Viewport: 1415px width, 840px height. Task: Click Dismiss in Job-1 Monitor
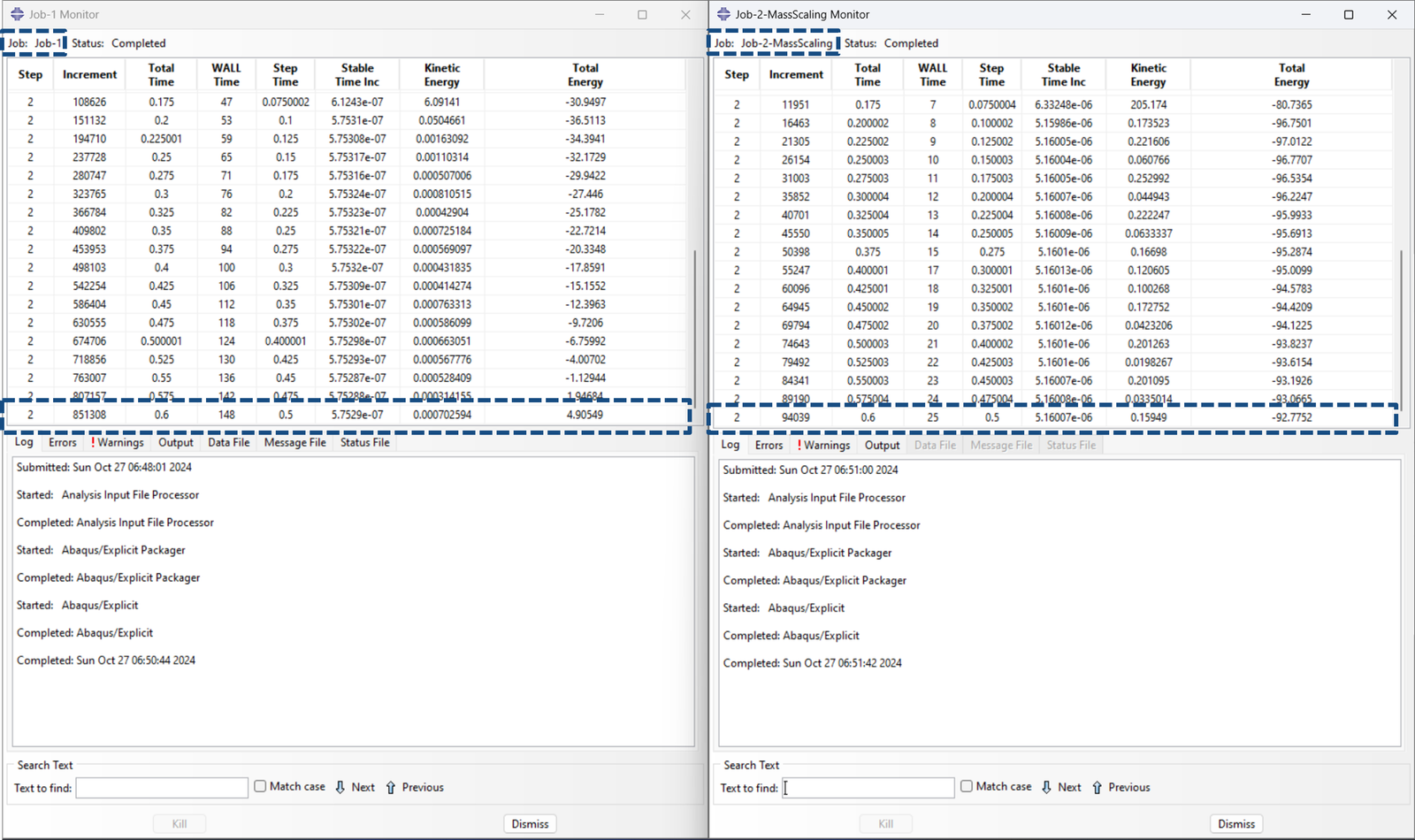pos(531,823)
